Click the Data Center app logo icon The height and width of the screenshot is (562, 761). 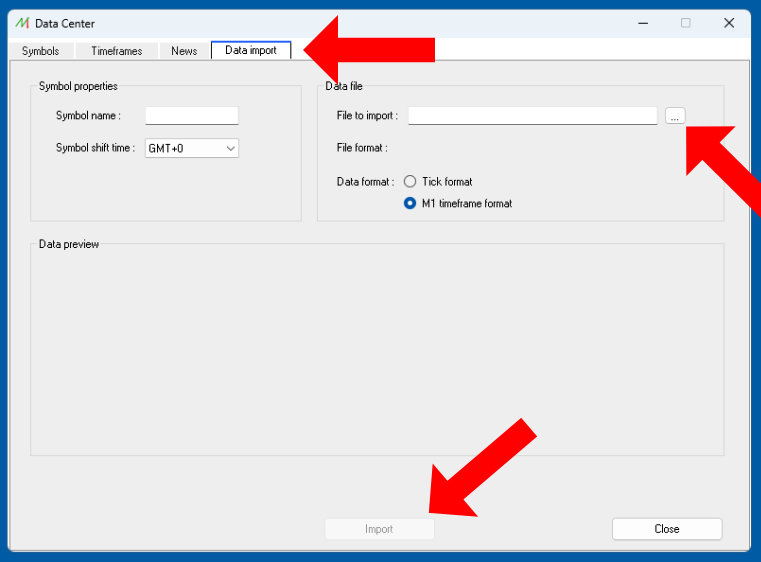pos(22,23)
